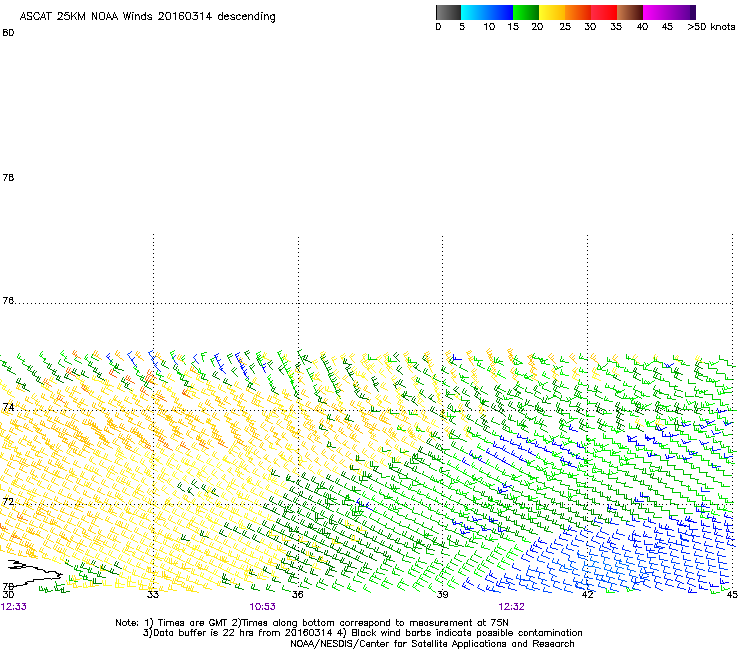Click the longitude label 36
Image resolution: width=740 pixels, height=650 pixels.
[x=297, y=594]
